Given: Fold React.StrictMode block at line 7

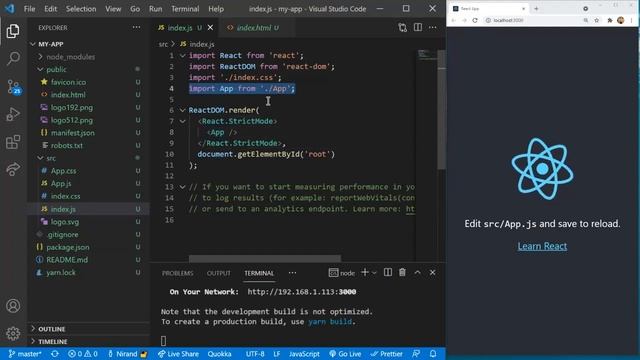Looking at the screenshot, I should tap(182, 121).
